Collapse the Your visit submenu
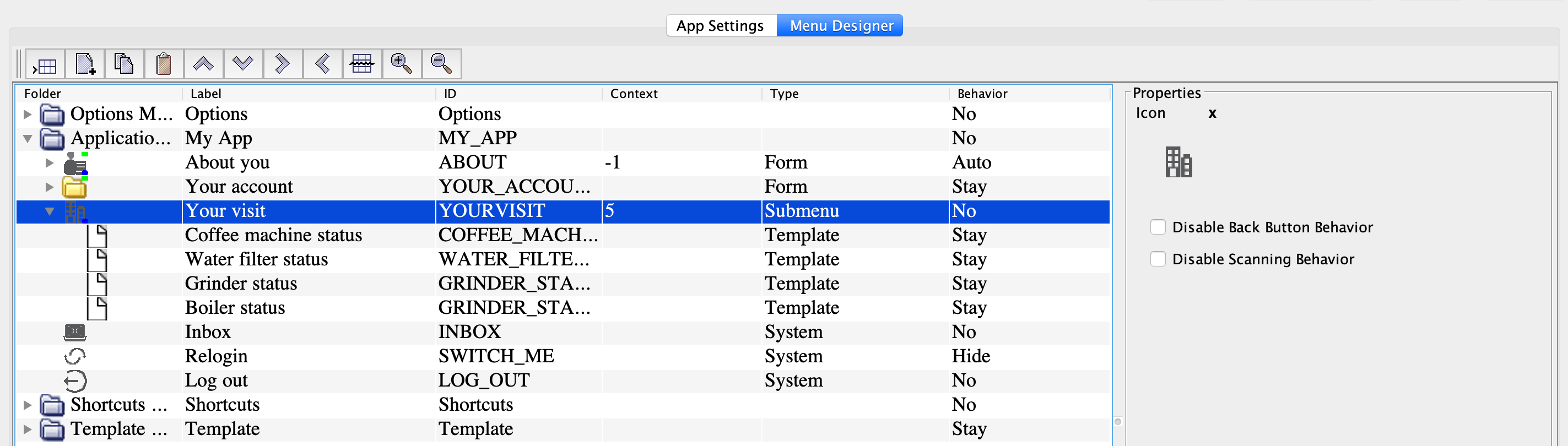The width and height of the screenshot is (1568, 446). 49,211
